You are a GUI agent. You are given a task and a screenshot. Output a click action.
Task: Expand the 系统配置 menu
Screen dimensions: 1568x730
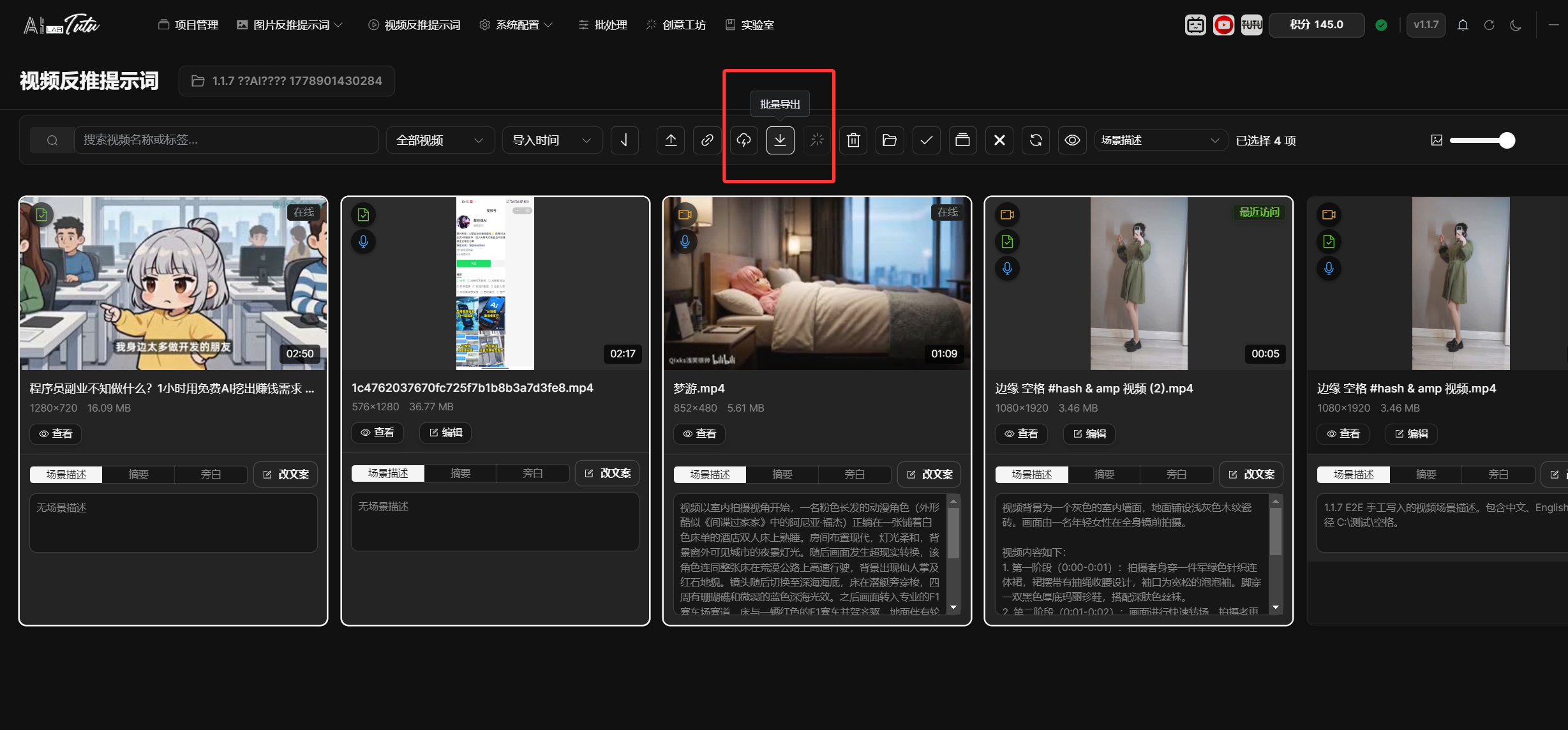(516, 25)
